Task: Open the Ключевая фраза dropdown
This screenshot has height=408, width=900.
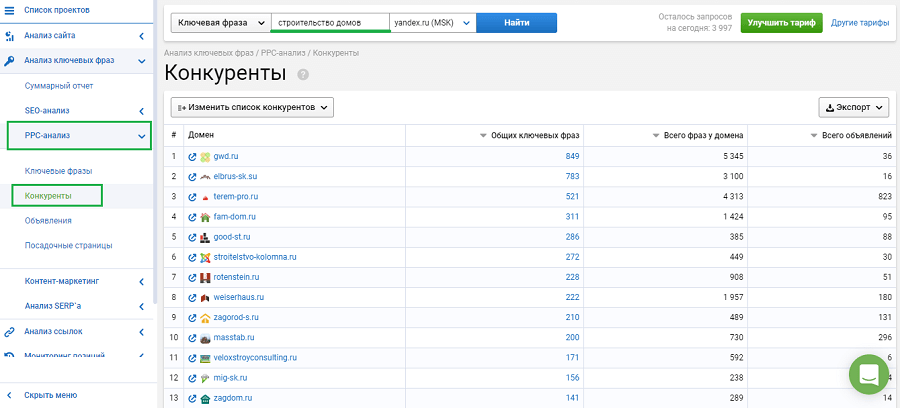Action: [220, 23]
